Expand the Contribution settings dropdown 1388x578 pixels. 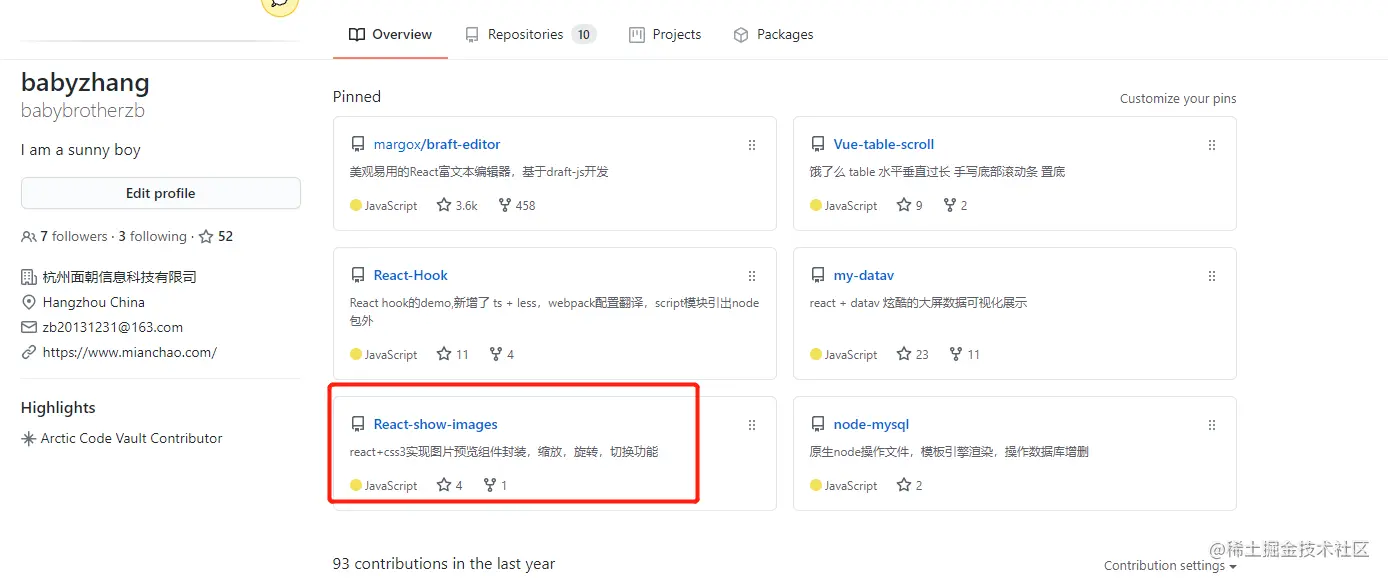tap(1170, 565)
